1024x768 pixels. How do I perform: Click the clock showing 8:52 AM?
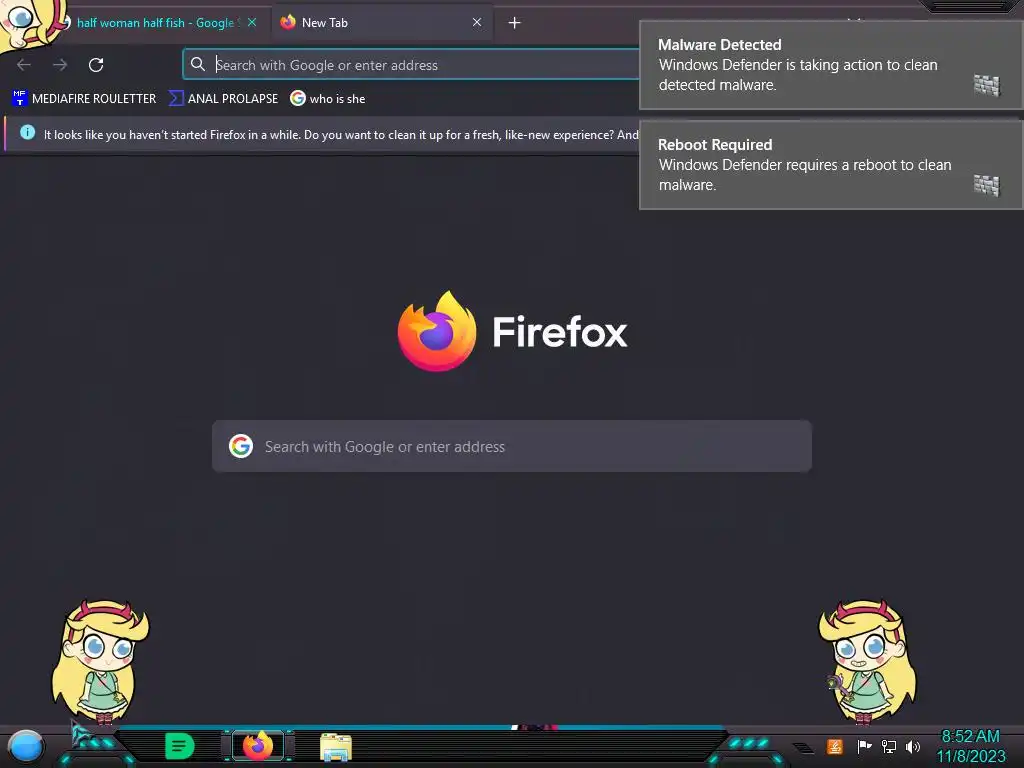(x=970, y=746)
